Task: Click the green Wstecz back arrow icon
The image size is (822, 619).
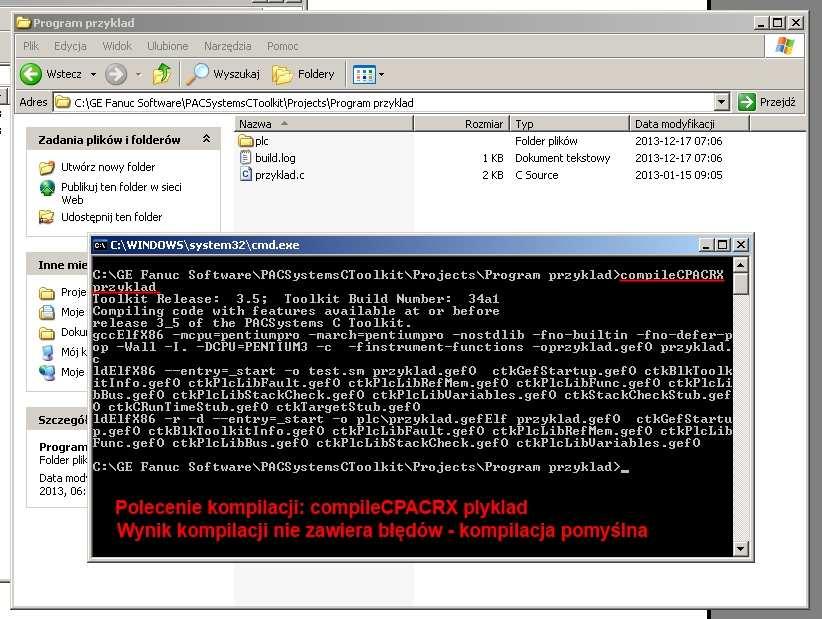Action: pyautogui.click(x=30, y=74)
